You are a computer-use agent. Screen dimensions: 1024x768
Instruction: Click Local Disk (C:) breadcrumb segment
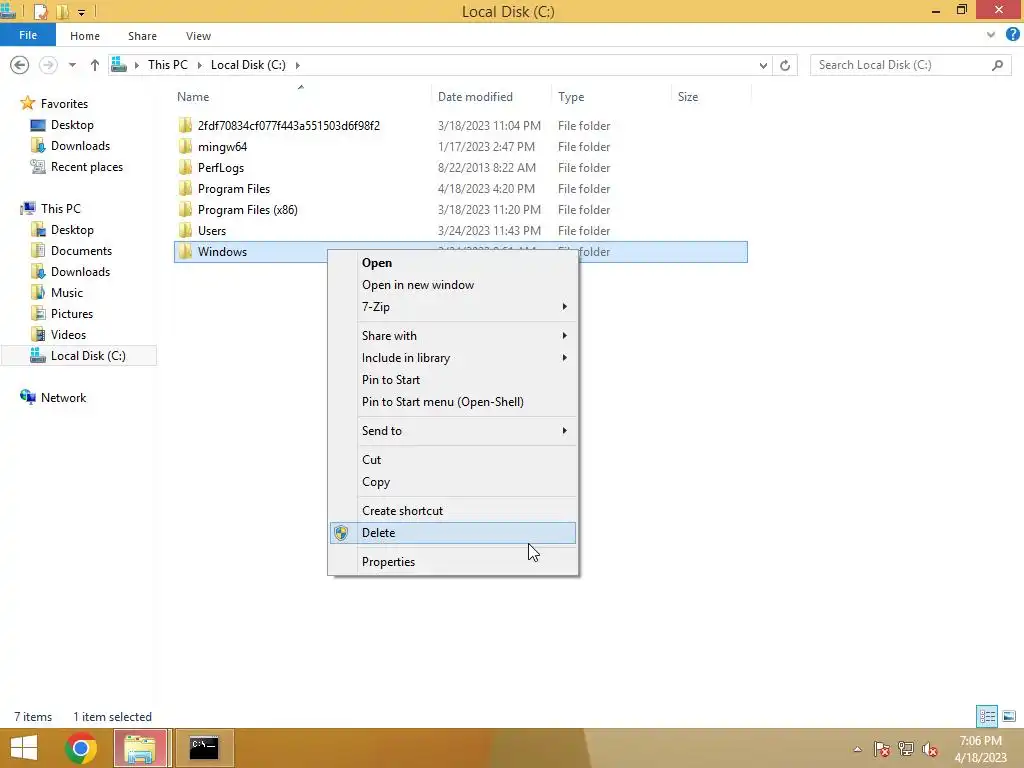tap(248, 65)
